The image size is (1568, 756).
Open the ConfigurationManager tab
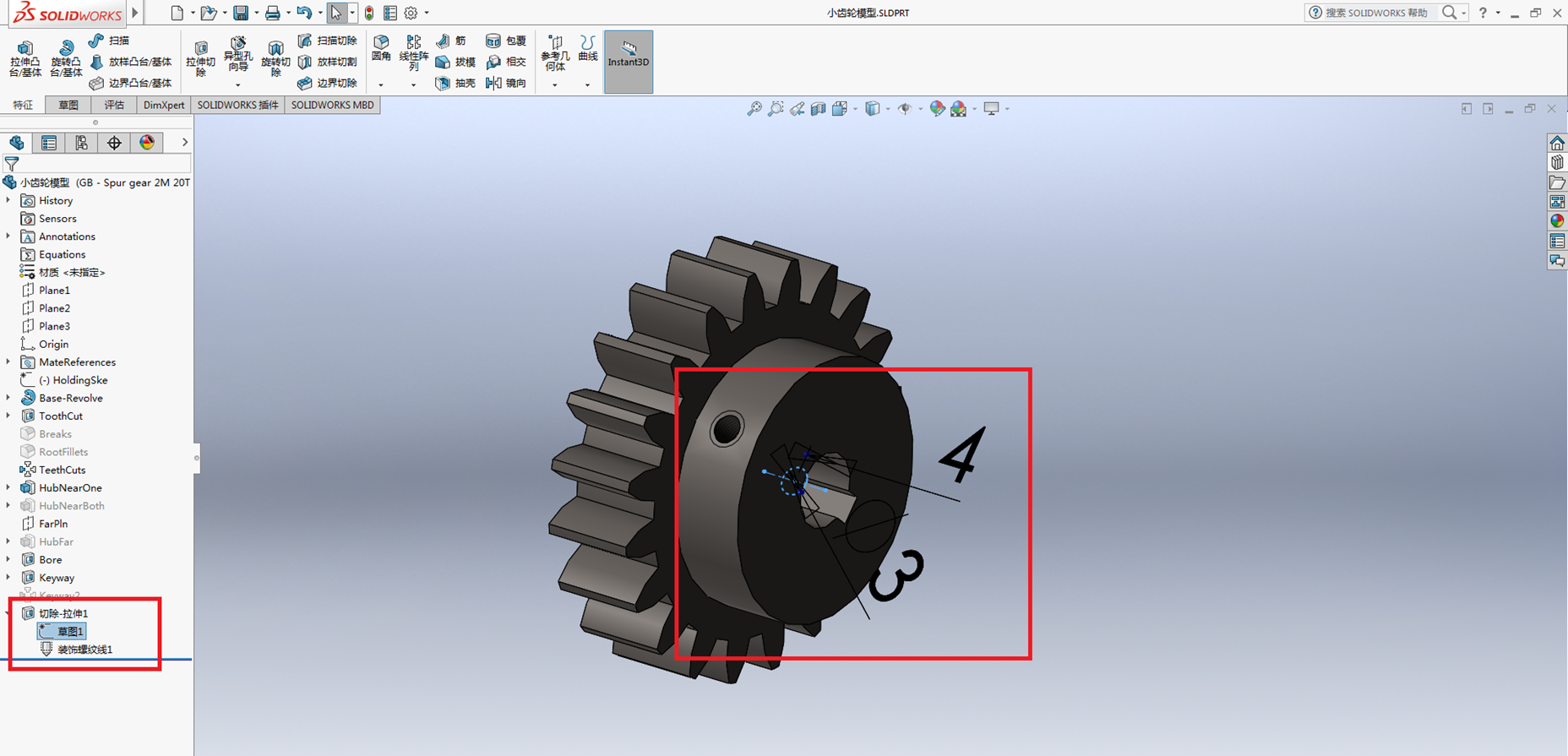[x=81, y=143]
